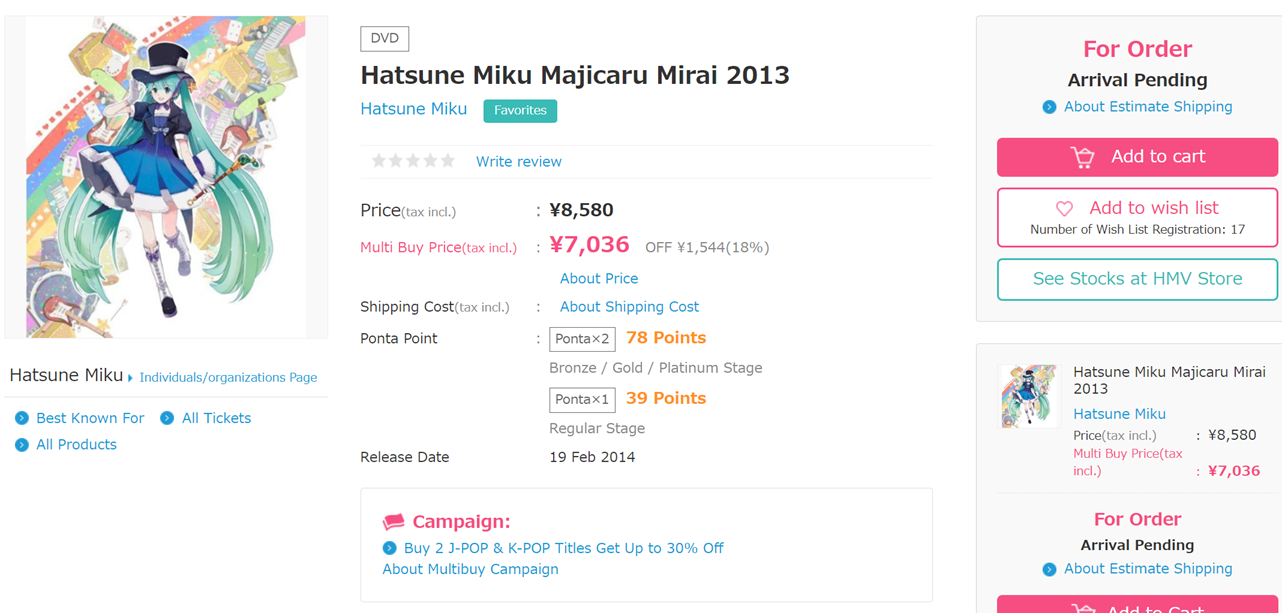Click the shopping cart icon in Add to cart

click(1082, 157)
